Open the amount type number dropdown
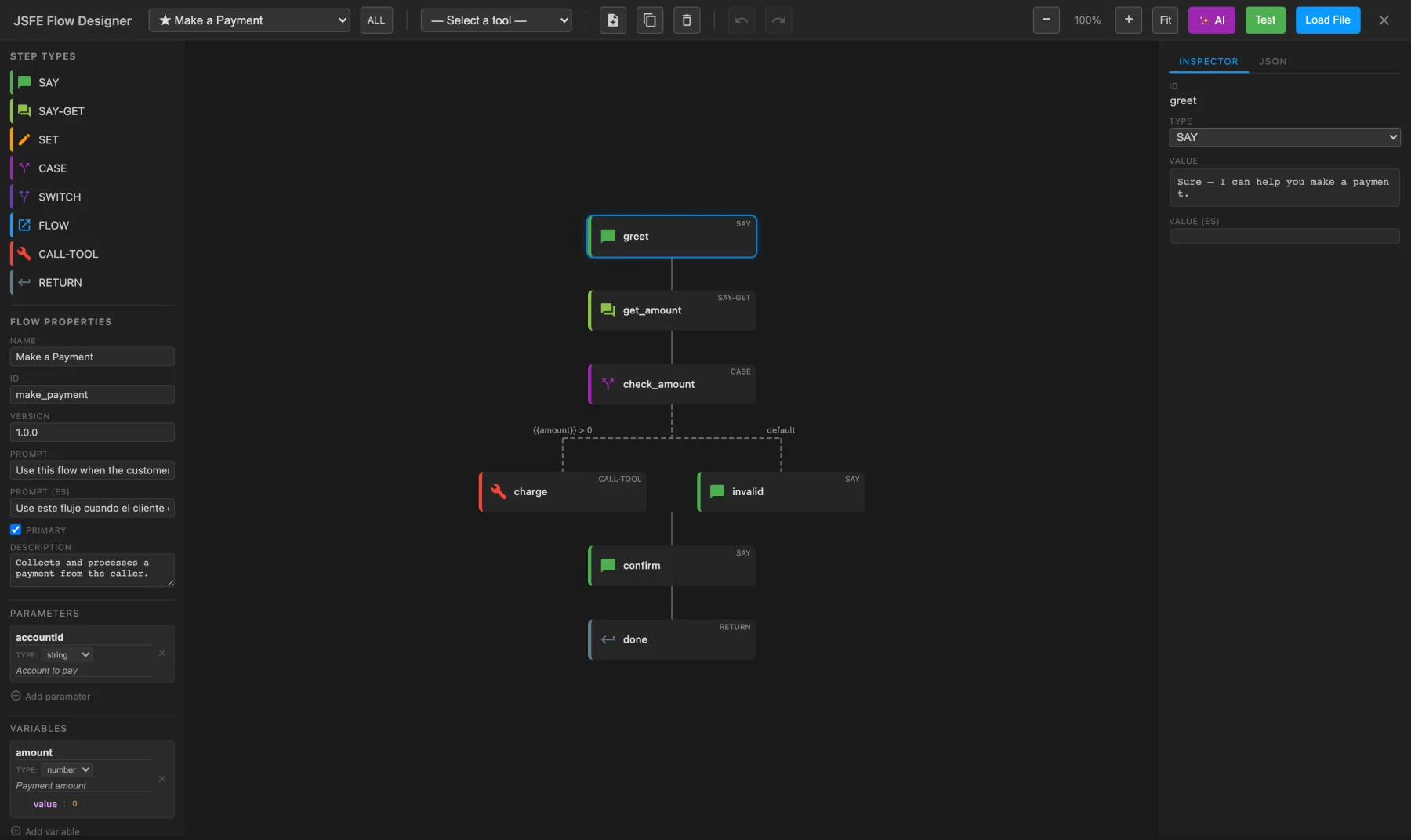1411x840 pixels. 67,770
